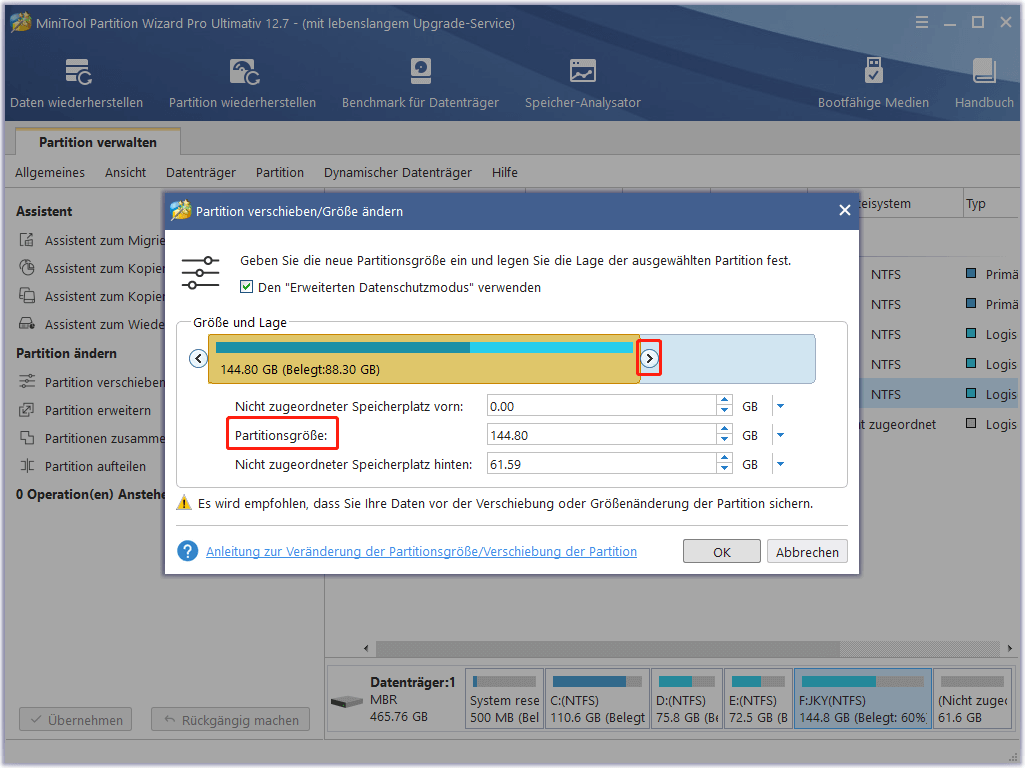
Task: Click the left arrow handle of partition bar
Action: tap(198, 358)
